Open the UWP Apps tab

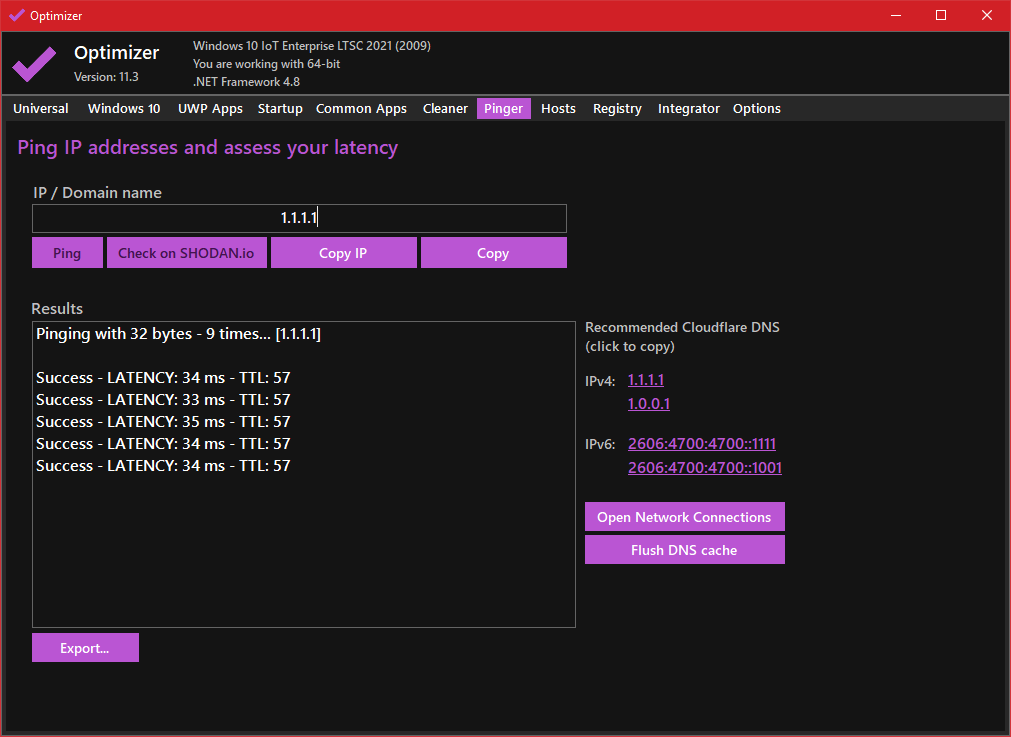tap(210, 109)
